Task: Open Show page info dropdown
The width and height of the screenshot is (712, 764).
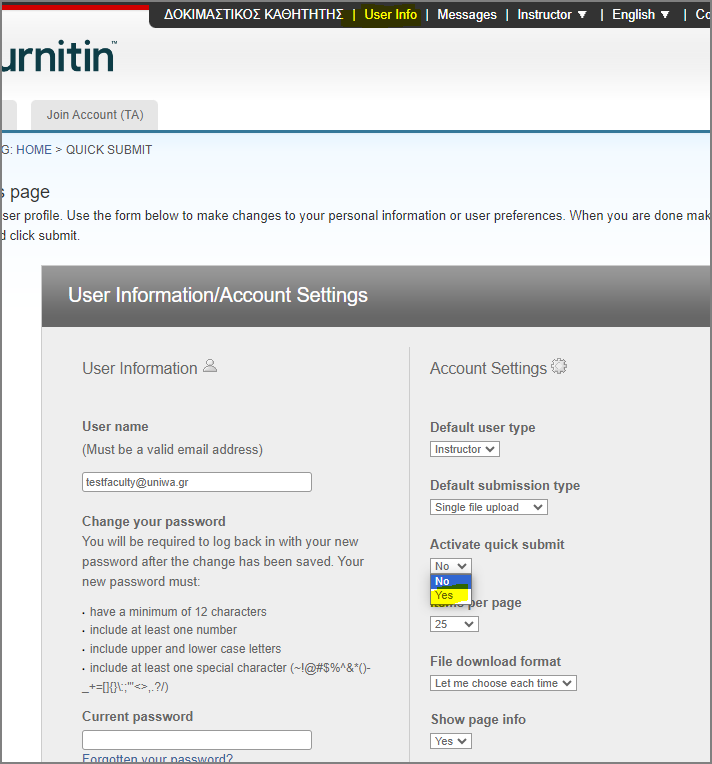Action: click(x=451, y=741)
